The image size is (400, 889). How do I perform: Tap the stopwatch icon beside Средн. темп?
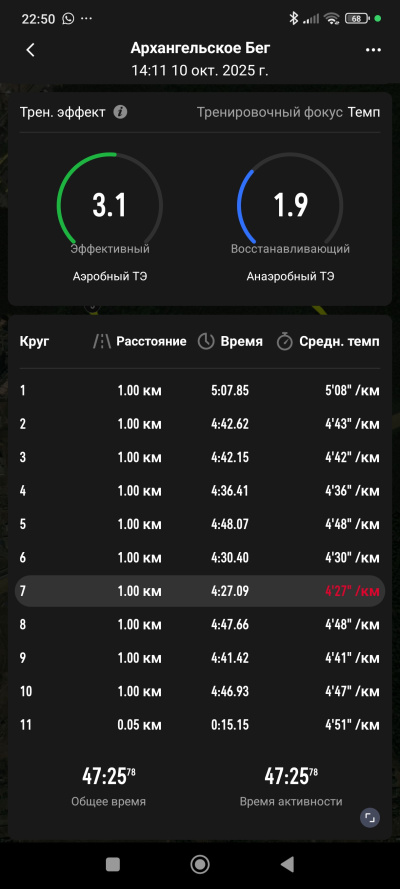(x=284, y=341)
